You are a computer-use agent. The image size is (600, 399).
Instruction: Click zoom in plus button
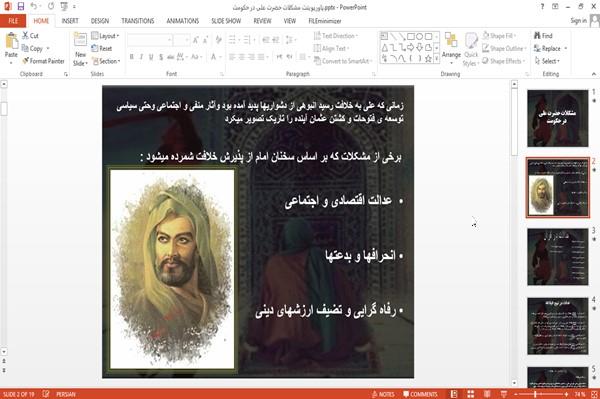coord(566,394)
